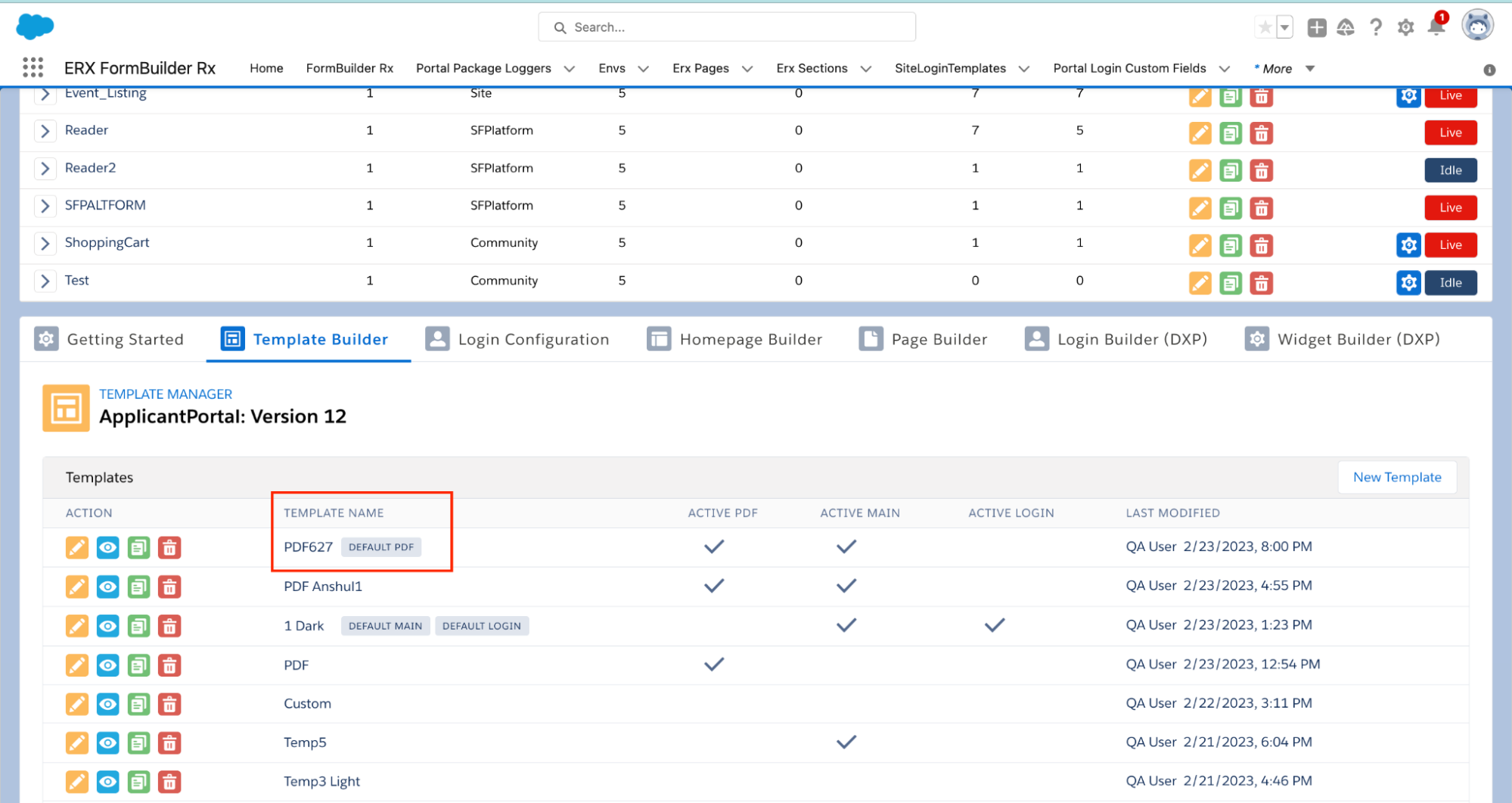1512x803 pixels.
Task: Preview the PDF Anshul1 template with eye icon
Action: (x=108, y=587)
